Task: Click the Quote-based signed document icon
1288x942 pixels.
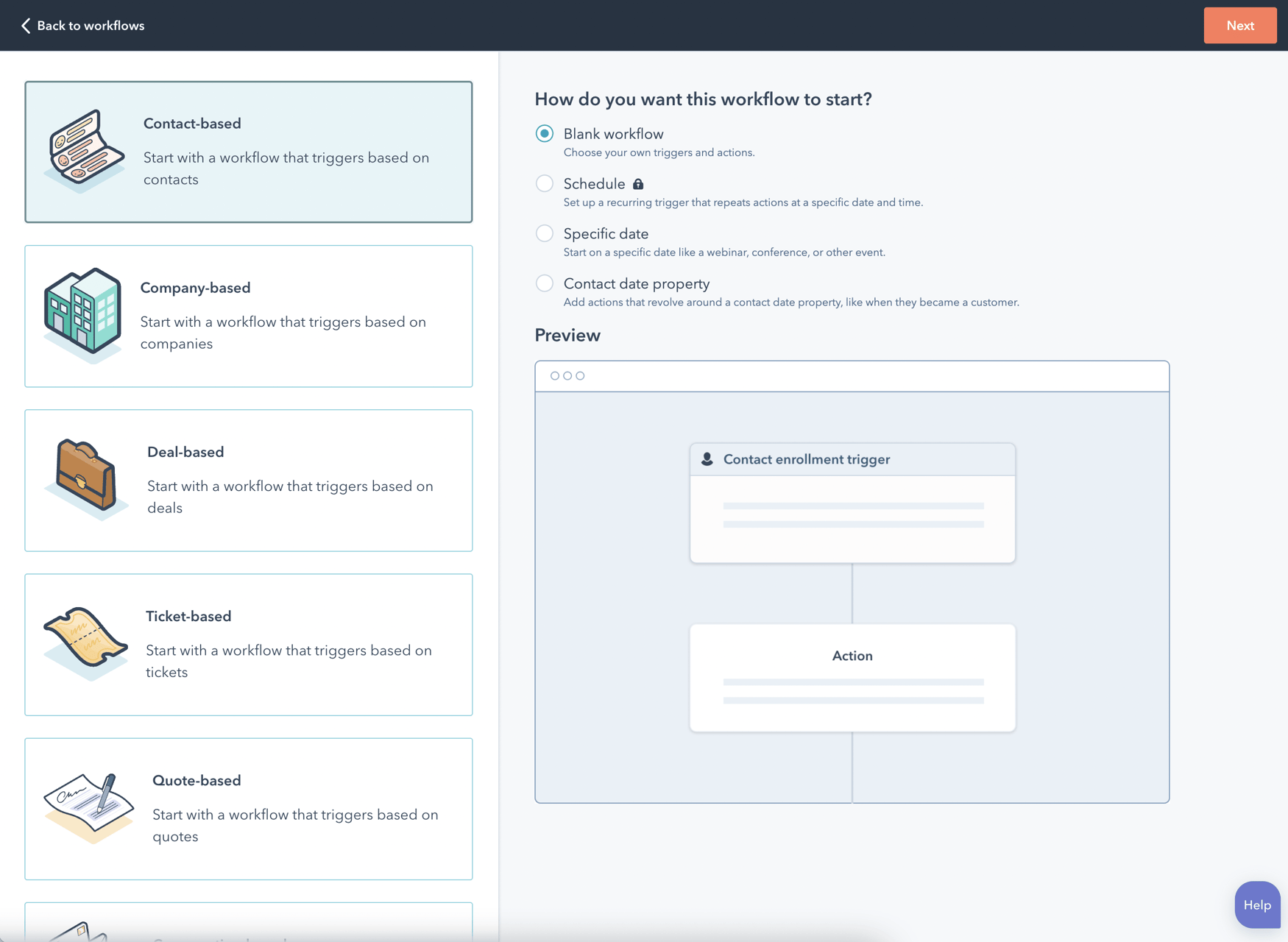Action: click(x=88, y=805)
